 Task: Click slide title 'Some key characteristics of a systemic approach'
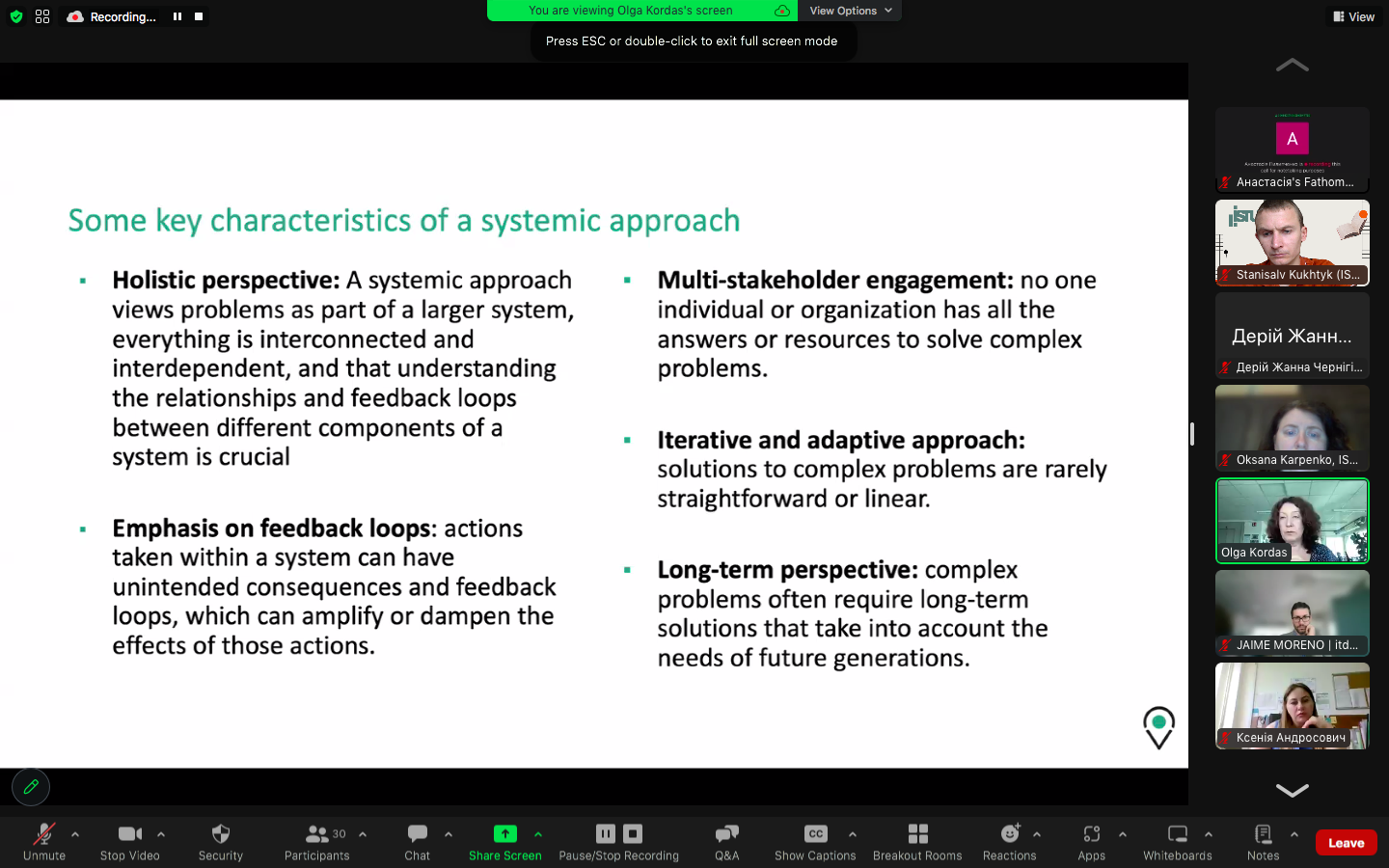point(404,221)
